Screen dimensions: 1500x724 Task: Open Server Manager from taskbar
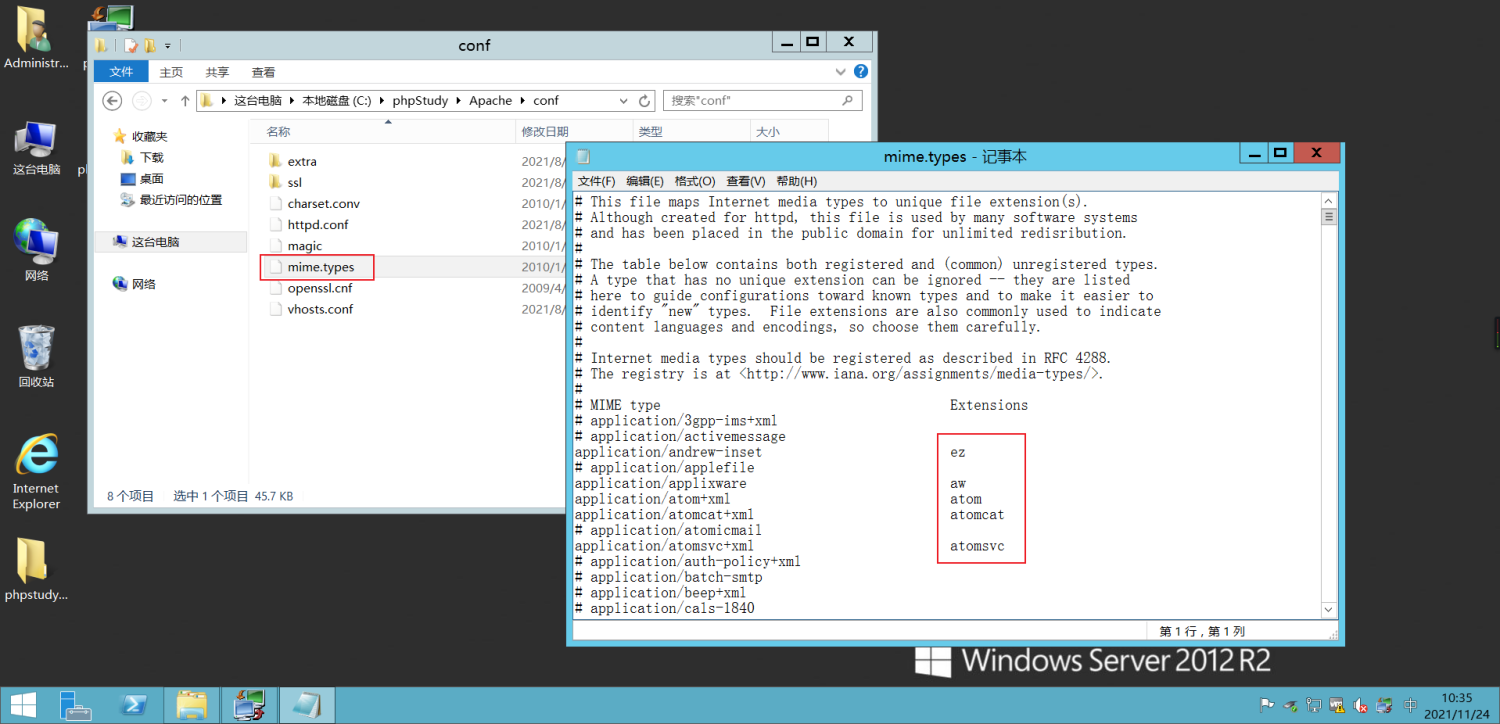[x=75, y=705]
